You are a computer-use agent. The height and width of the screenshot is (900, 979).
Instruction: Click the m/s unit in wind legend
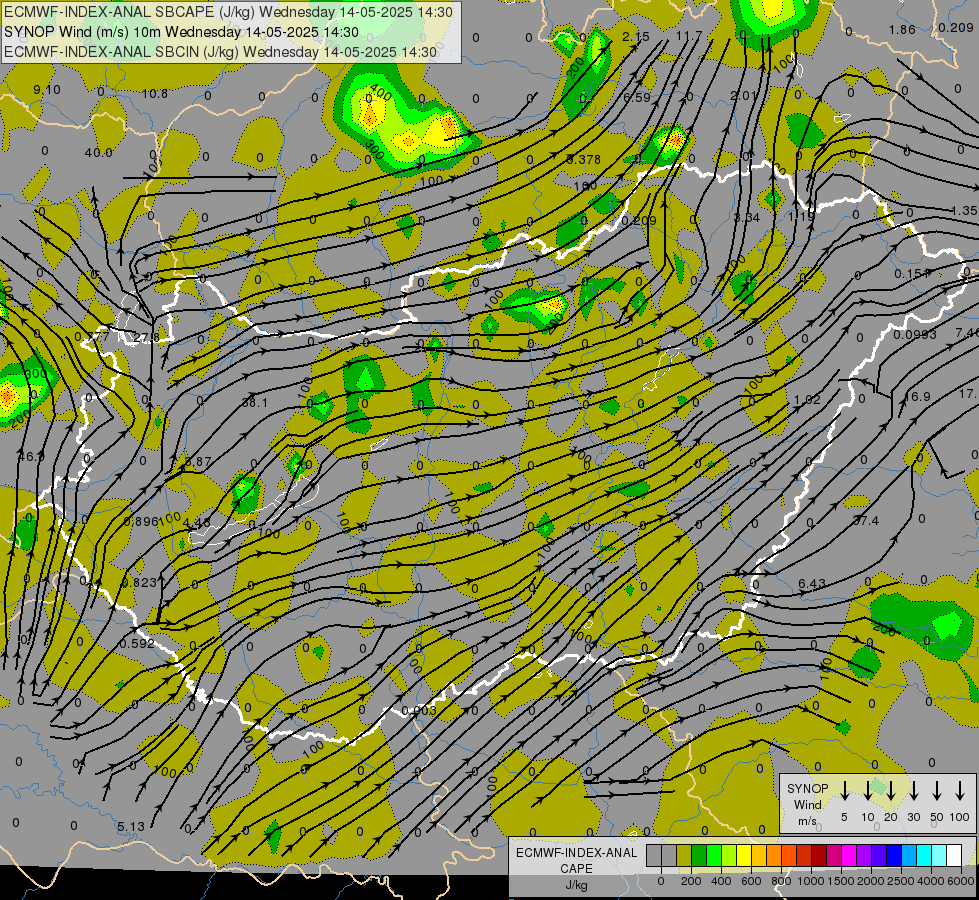click(807, 821)
